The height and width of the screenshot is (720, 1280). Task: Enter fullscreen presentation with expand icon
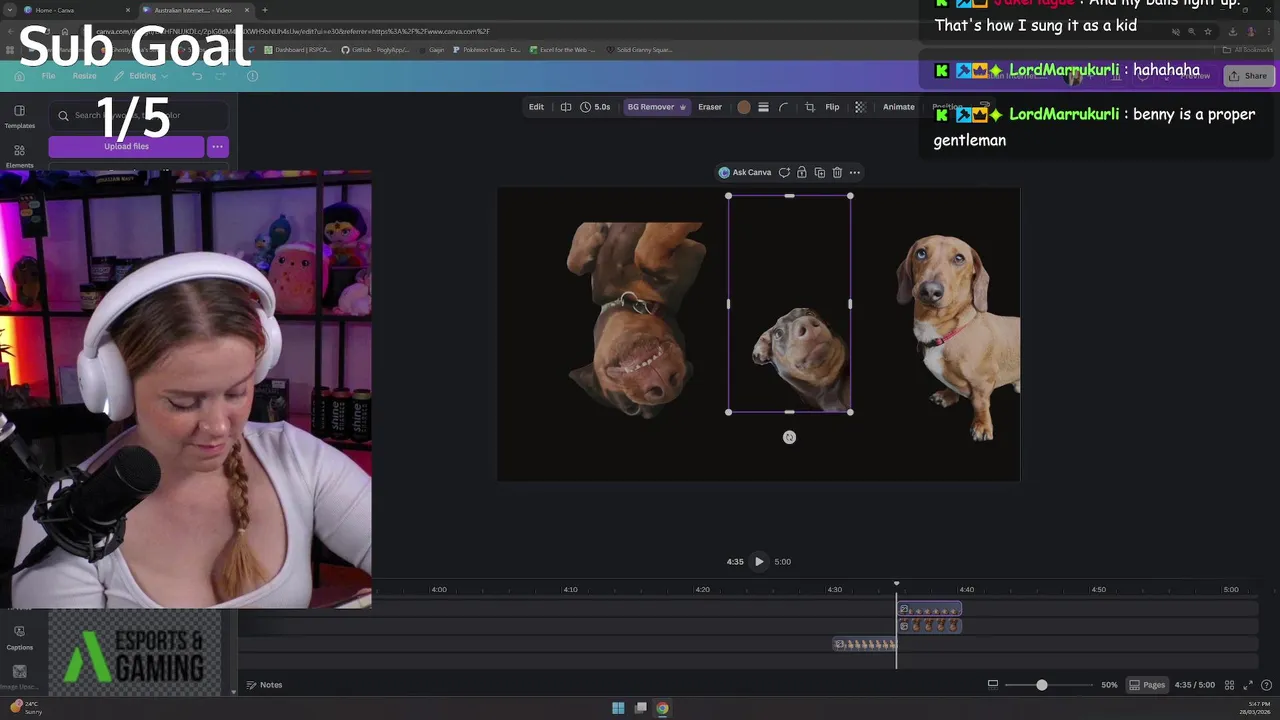pos(1247,685)
